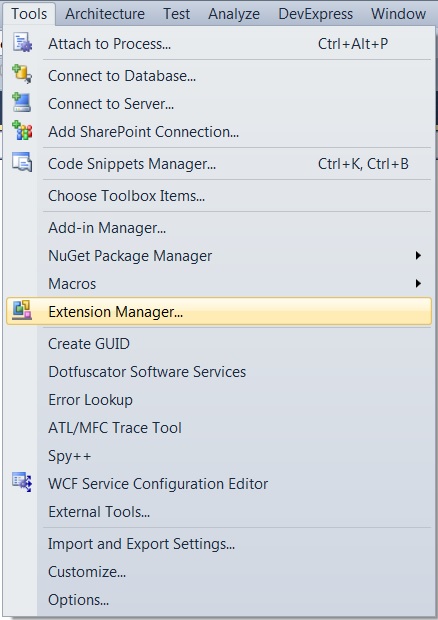Open the DevExpress menu
The width and height of the screenshot is (438, 620).
(315, 14)
